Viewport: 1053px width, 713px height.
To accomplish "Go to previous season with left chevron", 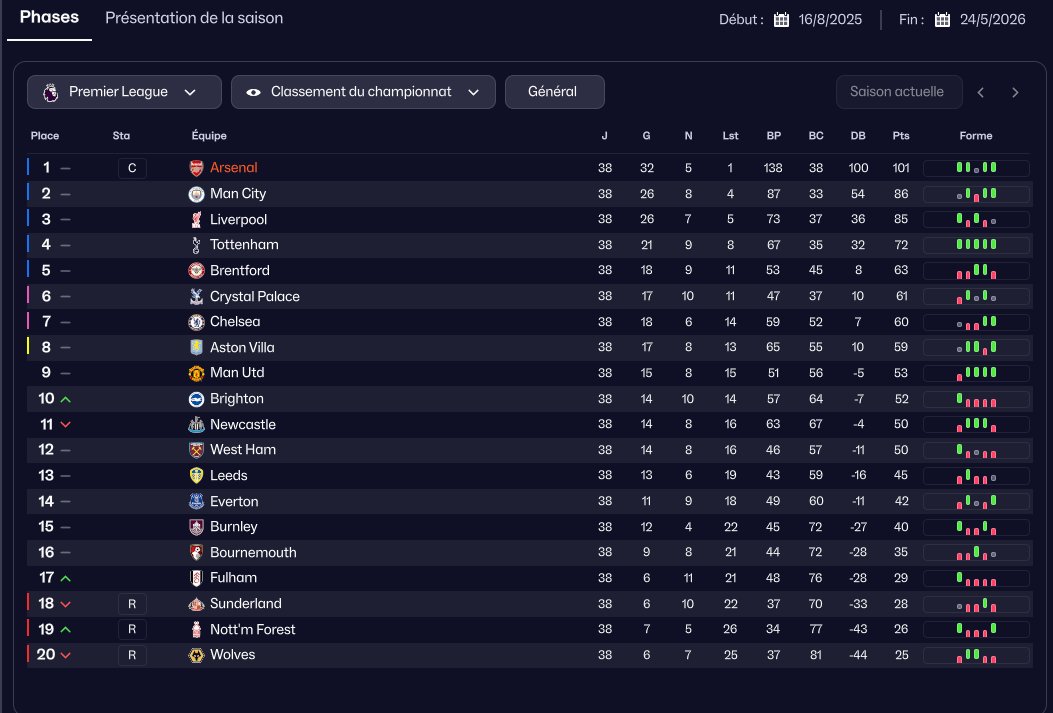I will pos(981,92).
